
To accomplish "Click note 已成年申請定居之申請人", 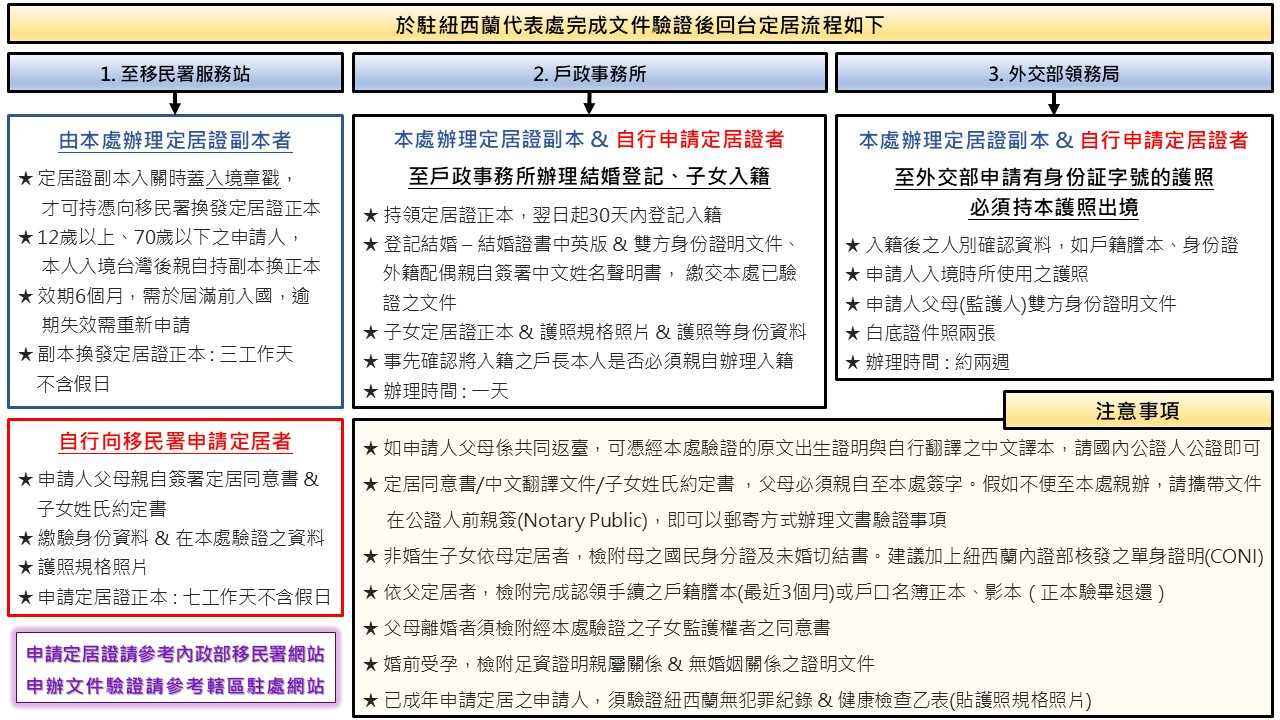I will (727, 700).
